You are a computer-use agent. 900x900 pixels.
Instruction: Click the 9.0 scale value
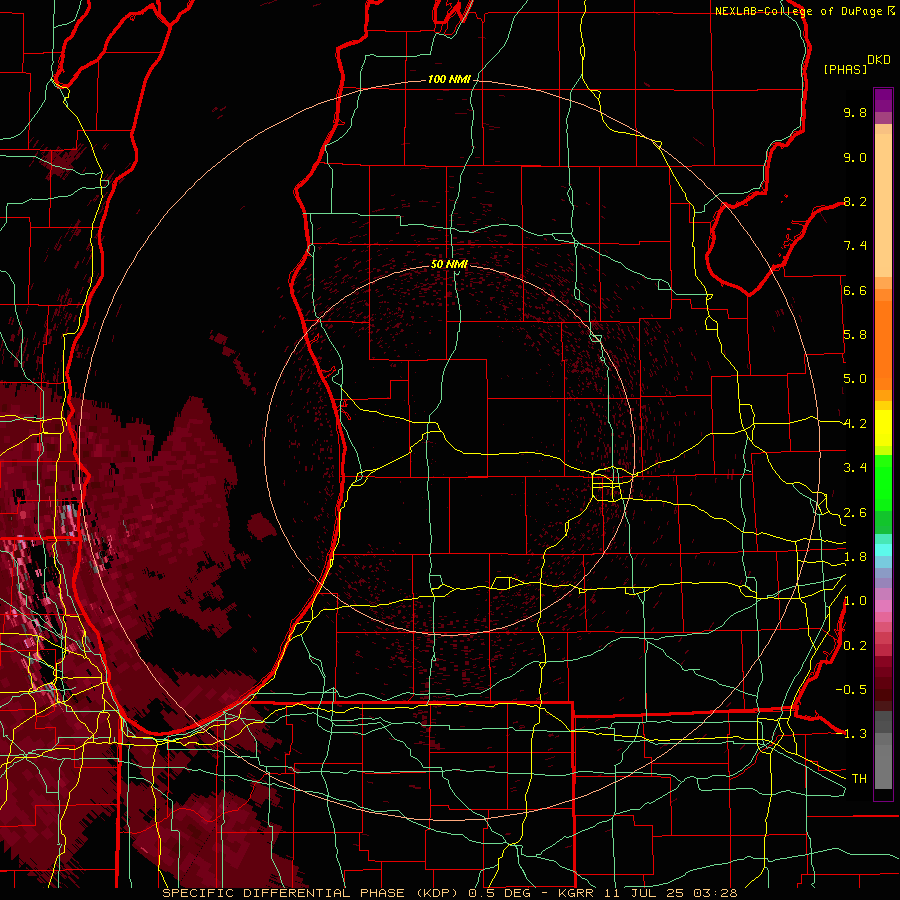[855, 157]
